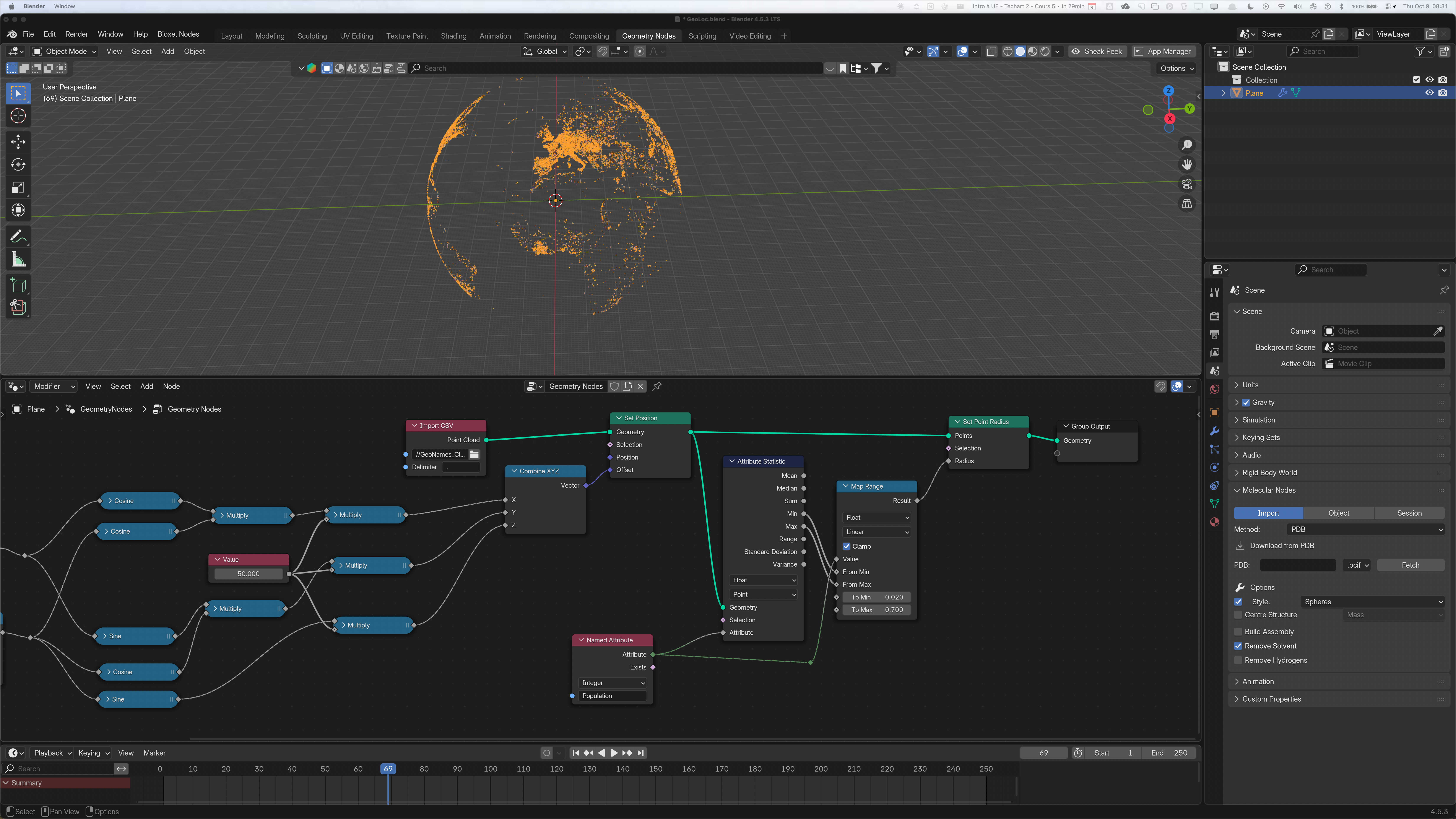The image size is (1456, 819).
Task: Click the Value node's 50.000 field
Action: click(x=249, y=574)
